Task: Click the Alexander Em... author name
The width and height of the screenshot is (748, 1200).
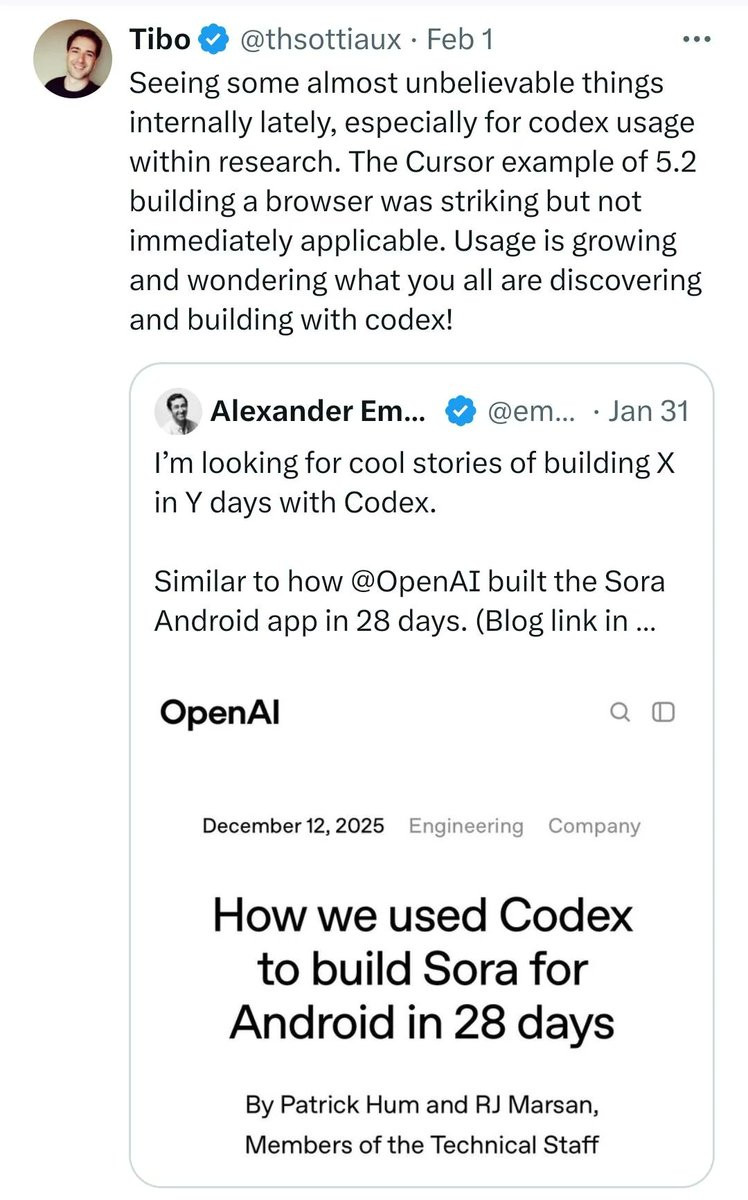Action: 318,411
